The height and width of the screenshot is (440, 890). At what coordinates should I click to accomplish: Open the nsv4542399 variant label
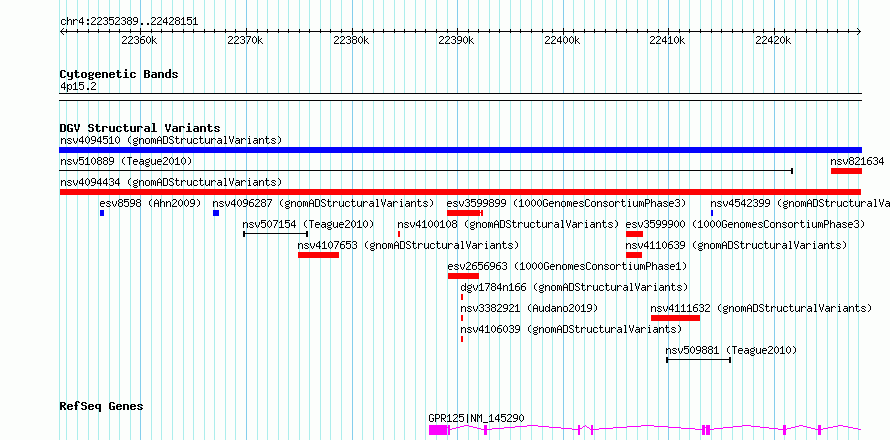pyautogui.click(x=800, y=203)
